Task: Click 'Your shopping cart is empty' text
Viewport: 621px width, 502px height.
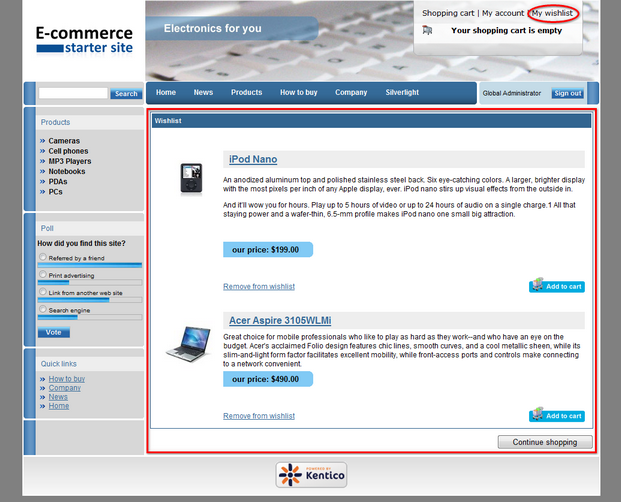Action: click(506, 30)
